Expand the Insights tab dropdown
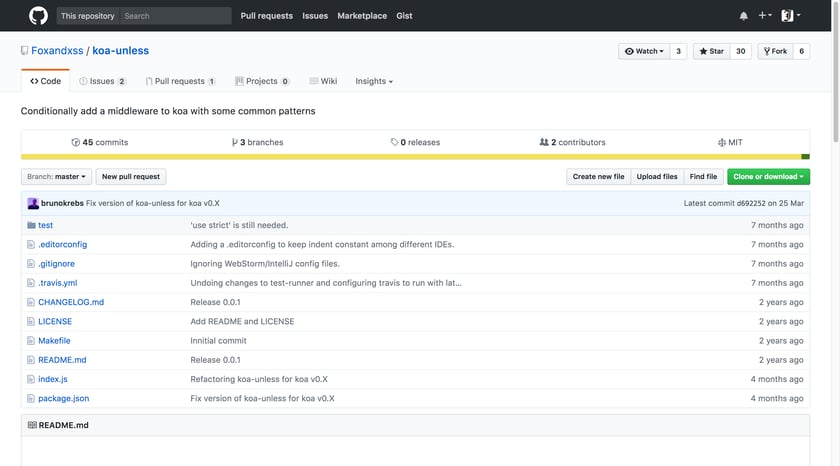 pyautogui.click(x=374, y=81)
